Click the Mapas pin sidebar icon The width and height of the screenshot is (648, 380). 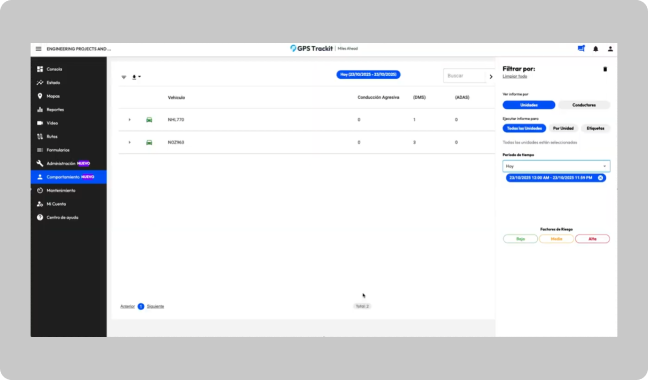[40, 96]
